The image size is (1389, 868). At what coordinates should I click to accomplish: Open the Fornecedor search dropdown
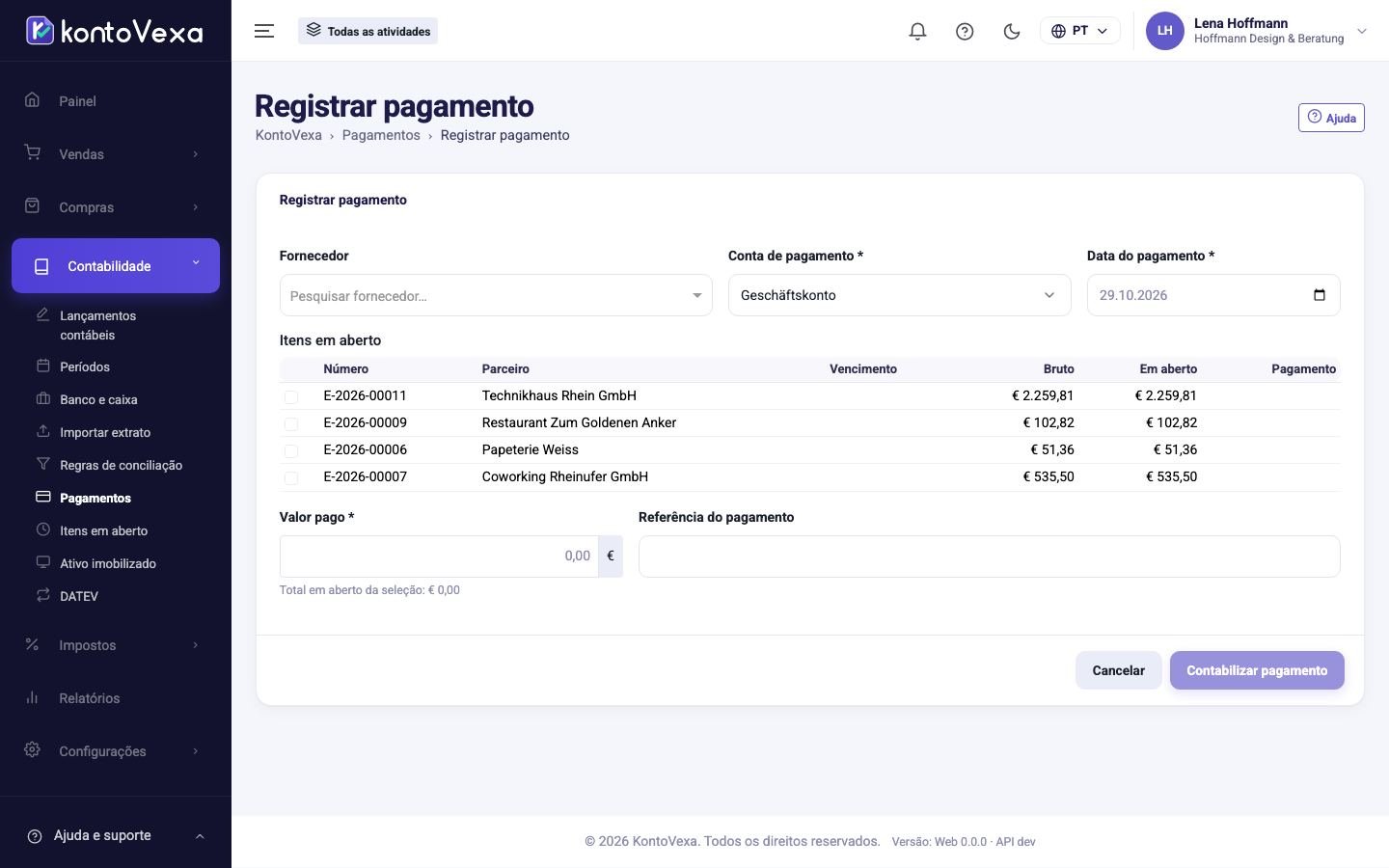(496, 295)
